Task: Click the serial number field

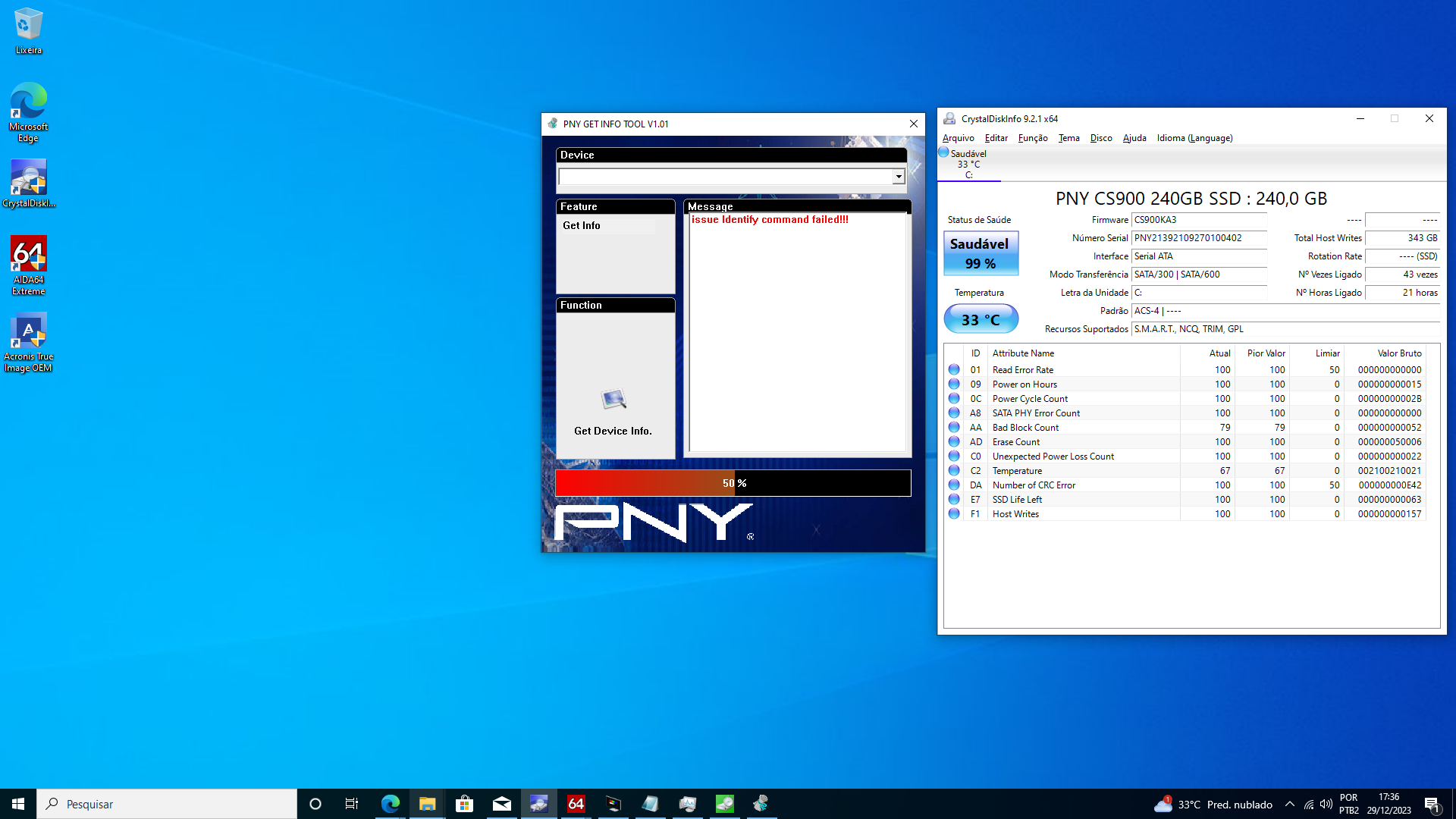Action: 1199,238
